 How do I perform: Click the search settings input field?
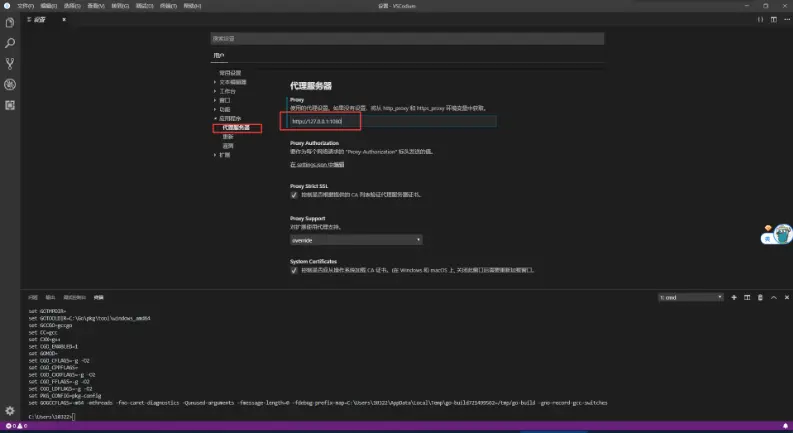tap(407, 38)
